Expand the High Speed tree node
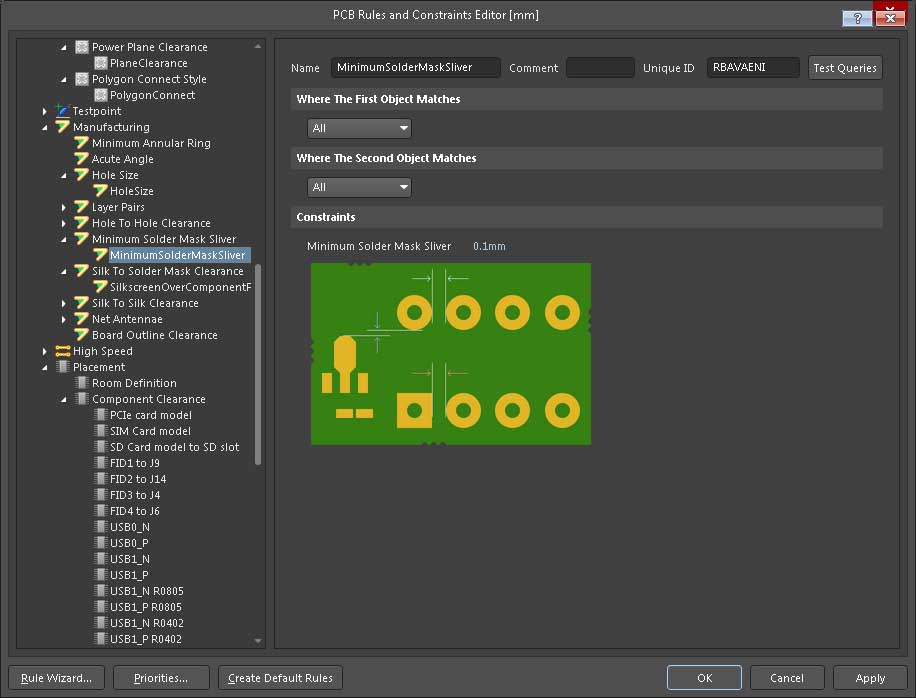Viewport: 916px width, 698px height. (45, 351)
